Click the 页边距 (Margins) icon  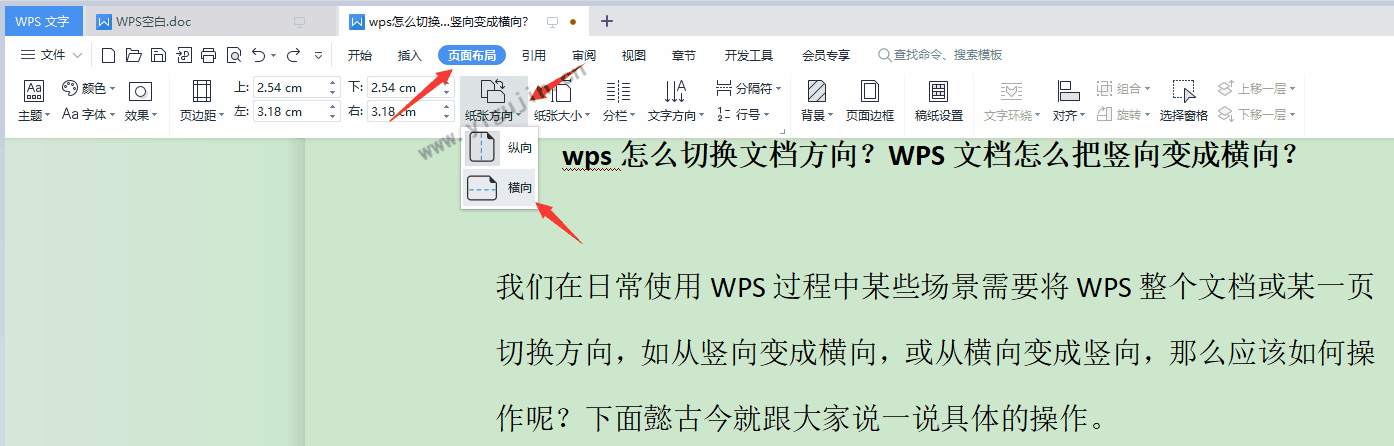pyautogui.click(x=202, y=91)
